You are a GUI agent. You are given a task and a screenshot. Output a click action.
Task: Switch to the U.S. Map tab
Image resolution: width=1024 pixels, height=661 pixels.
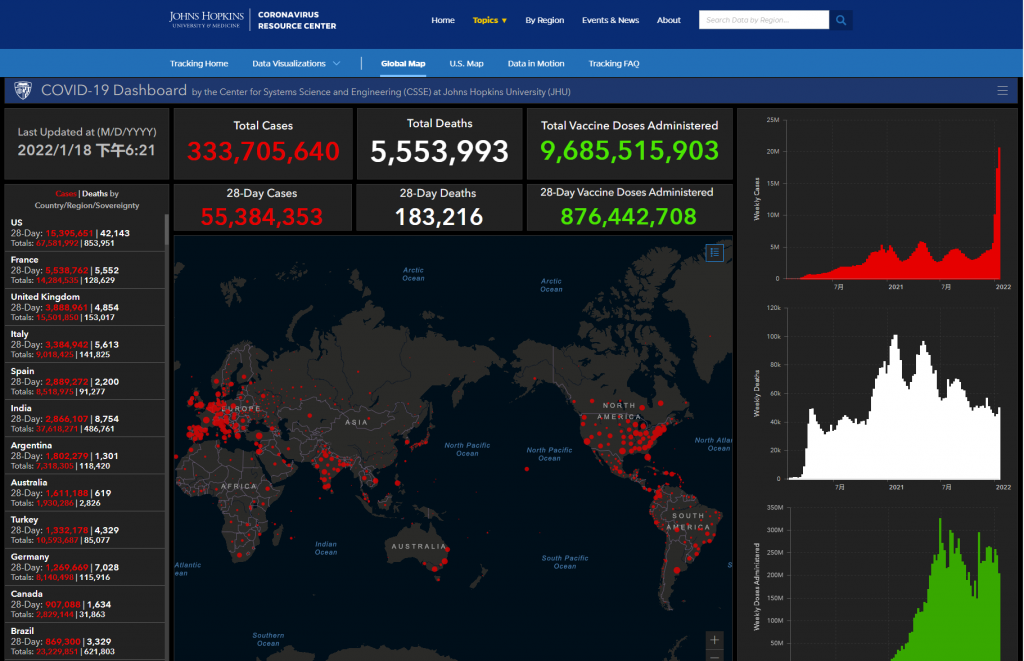tap(466, 64)
